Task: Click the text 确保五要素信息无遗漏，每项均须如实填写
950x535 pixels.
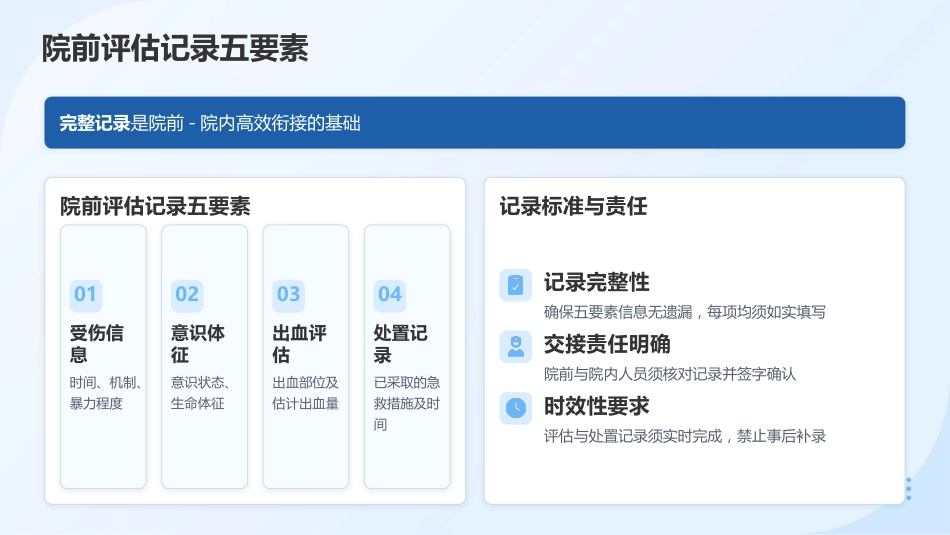Action: click(685, 312)
